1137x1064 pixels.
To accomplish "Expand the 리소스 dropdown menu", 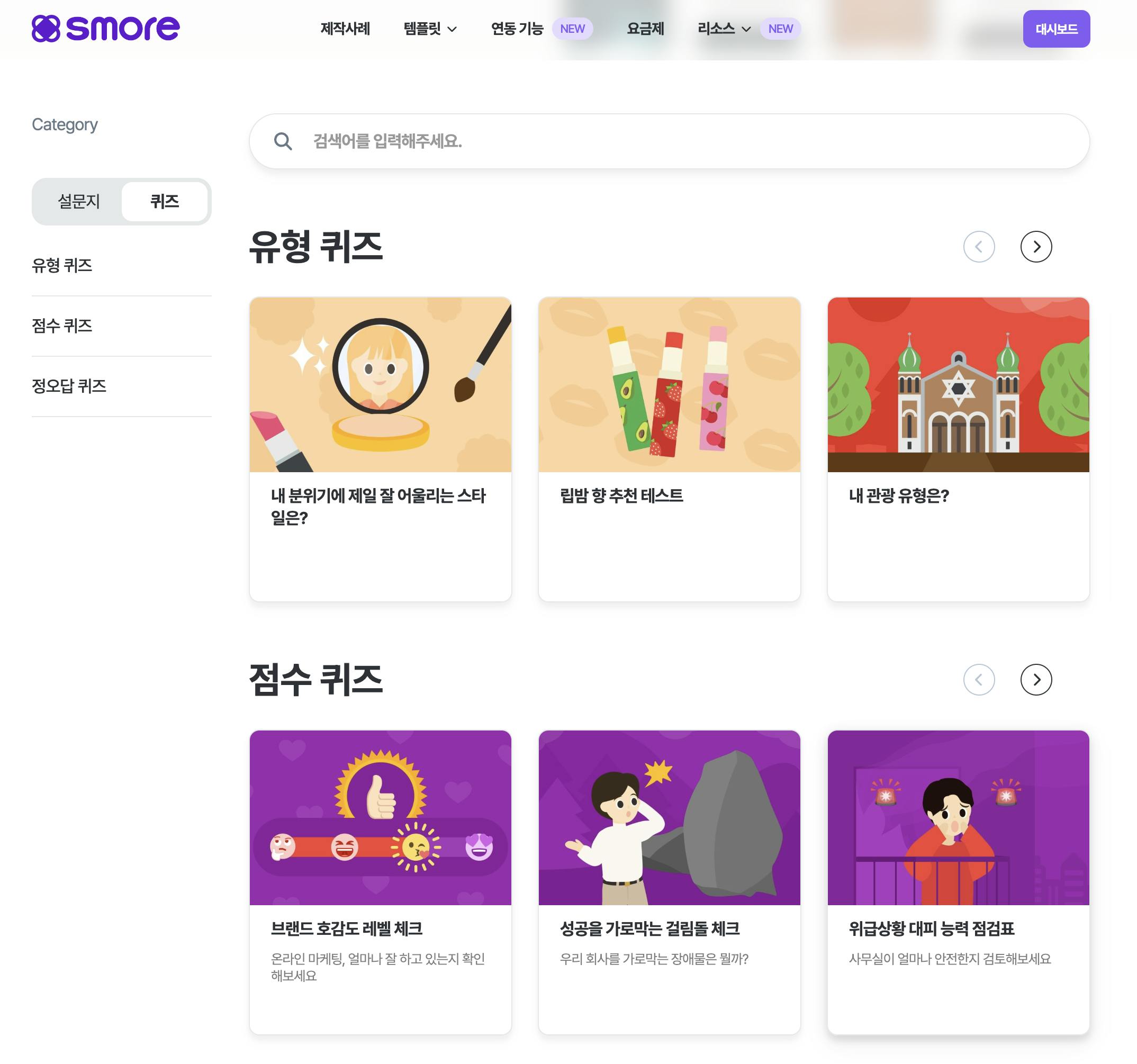I will 724,29.
